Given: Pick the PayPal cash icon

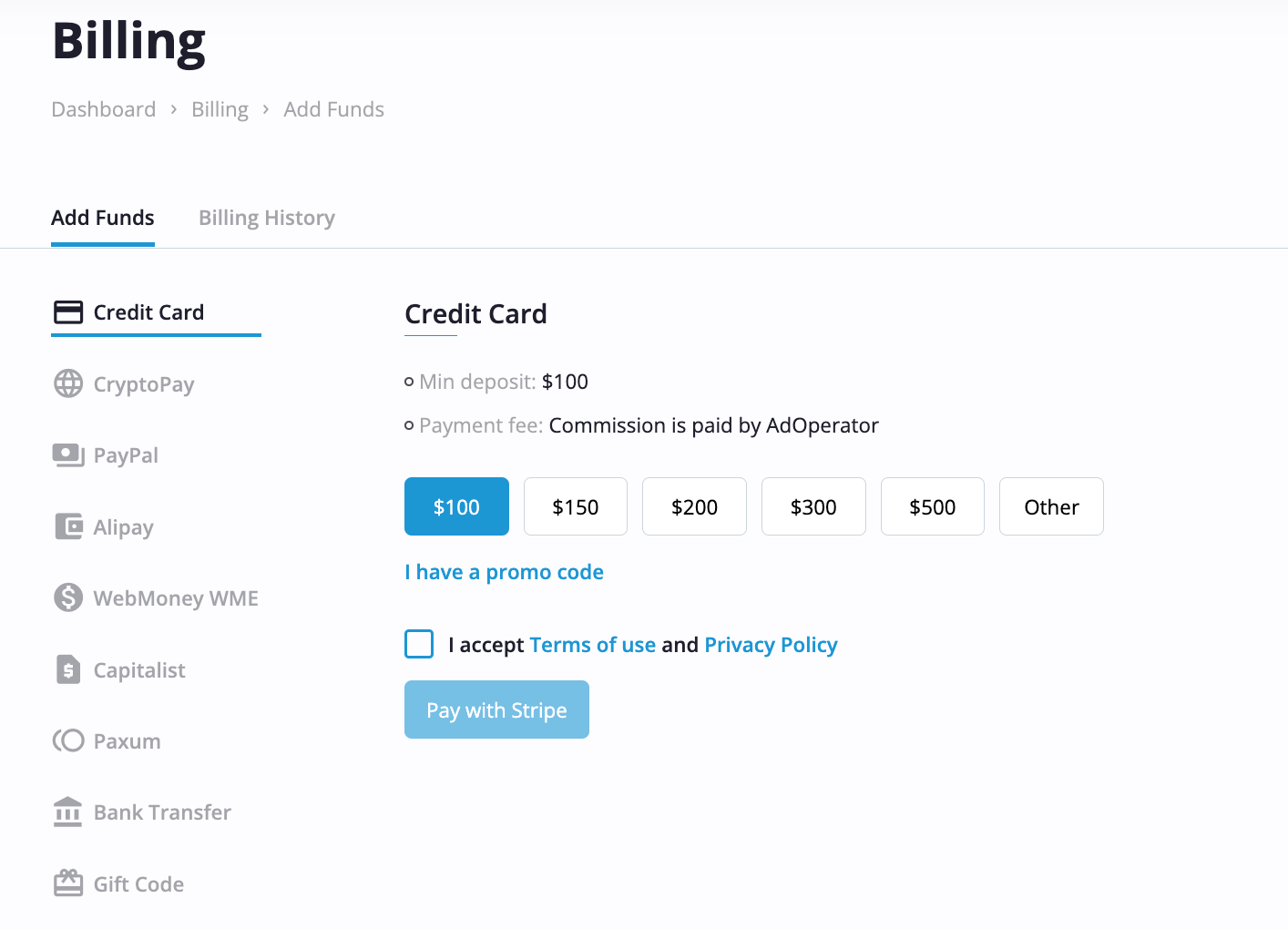Looking at the screenshot, I should (x=68, y=455).
